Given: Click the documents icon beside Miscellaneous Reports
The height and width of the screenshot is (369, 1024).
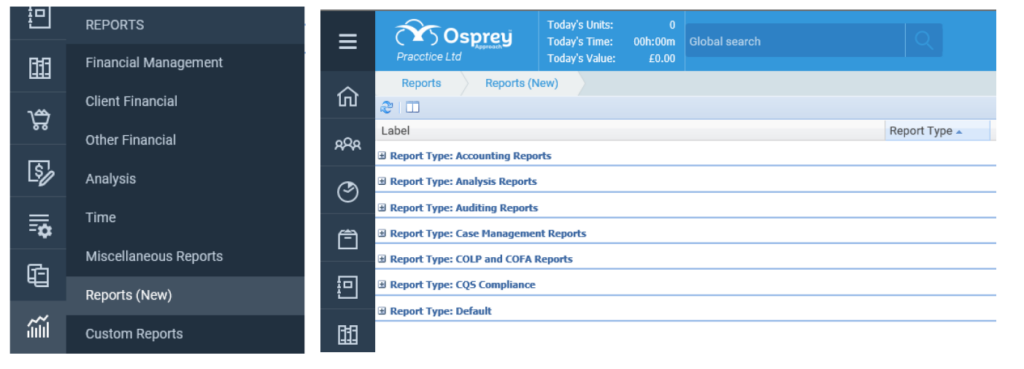Looking at the screenshot, I should [38, 276].
